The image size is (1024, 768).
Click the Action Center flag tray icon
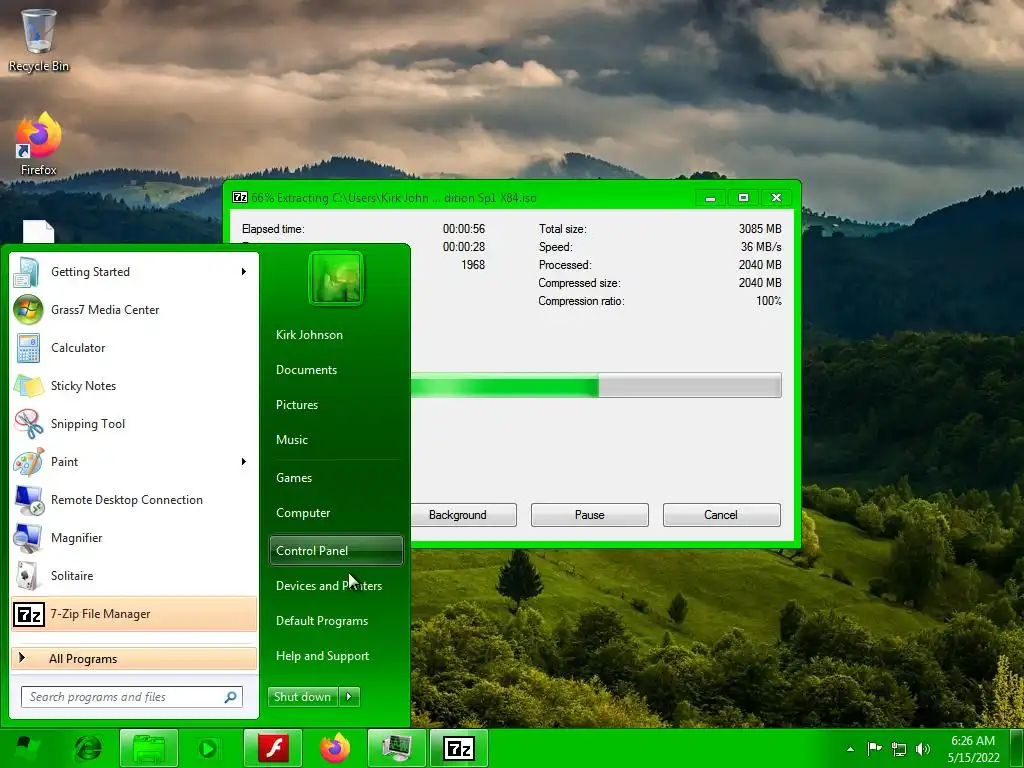pyautogui.click(x=874, y=748)
